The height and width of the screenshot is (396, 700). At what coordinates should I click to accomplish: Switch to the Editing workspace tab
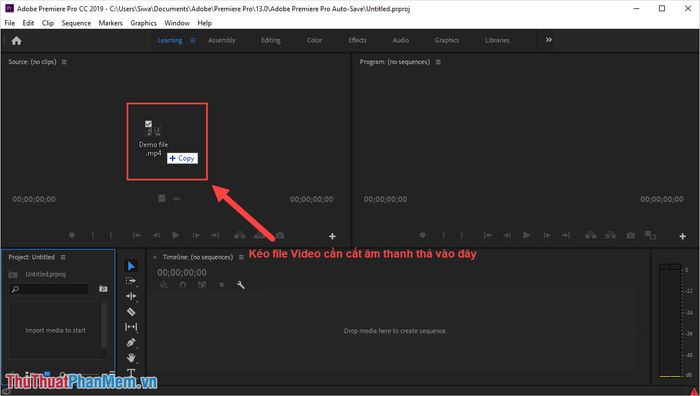coord(271,40)
